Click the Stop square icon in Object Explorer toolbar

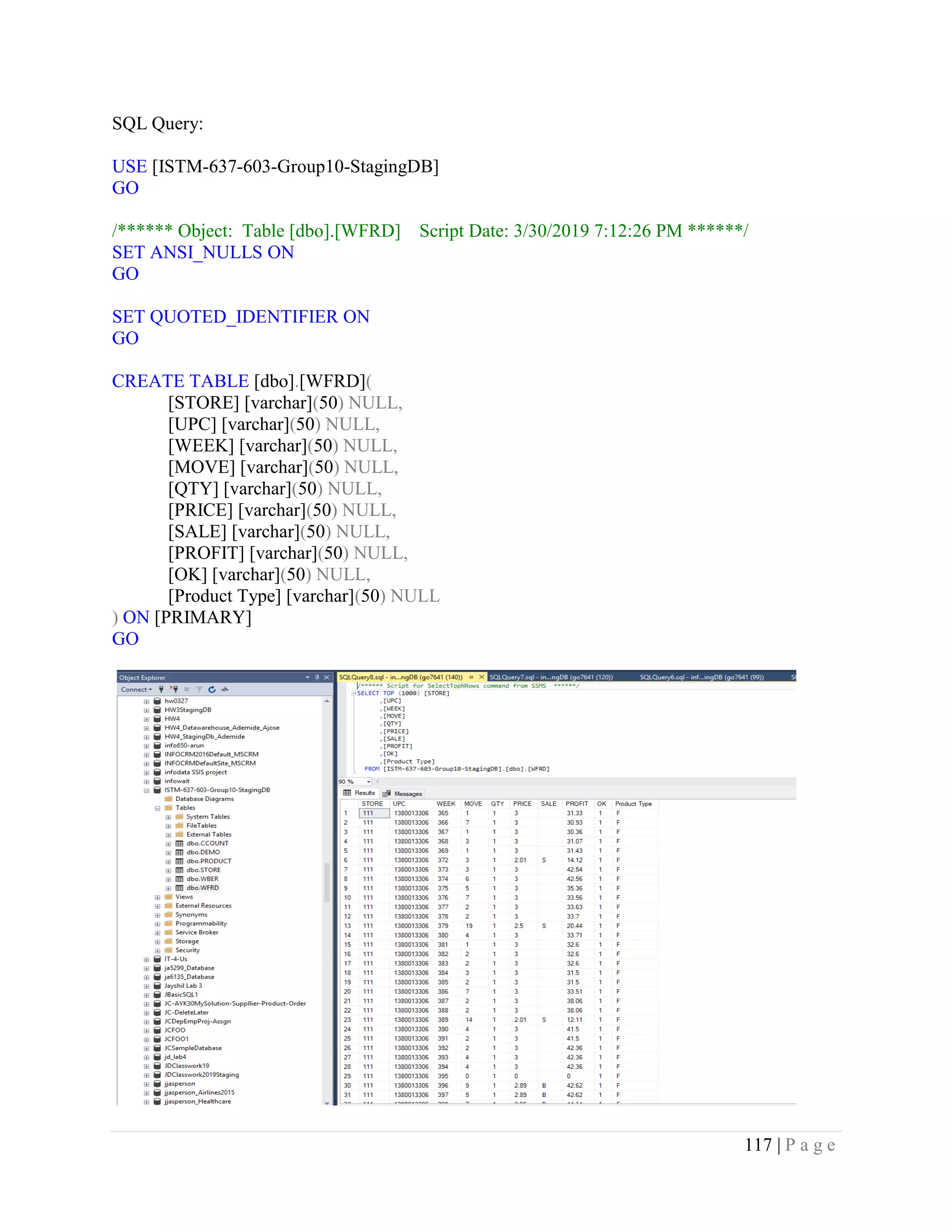click(x=187, y=689)
